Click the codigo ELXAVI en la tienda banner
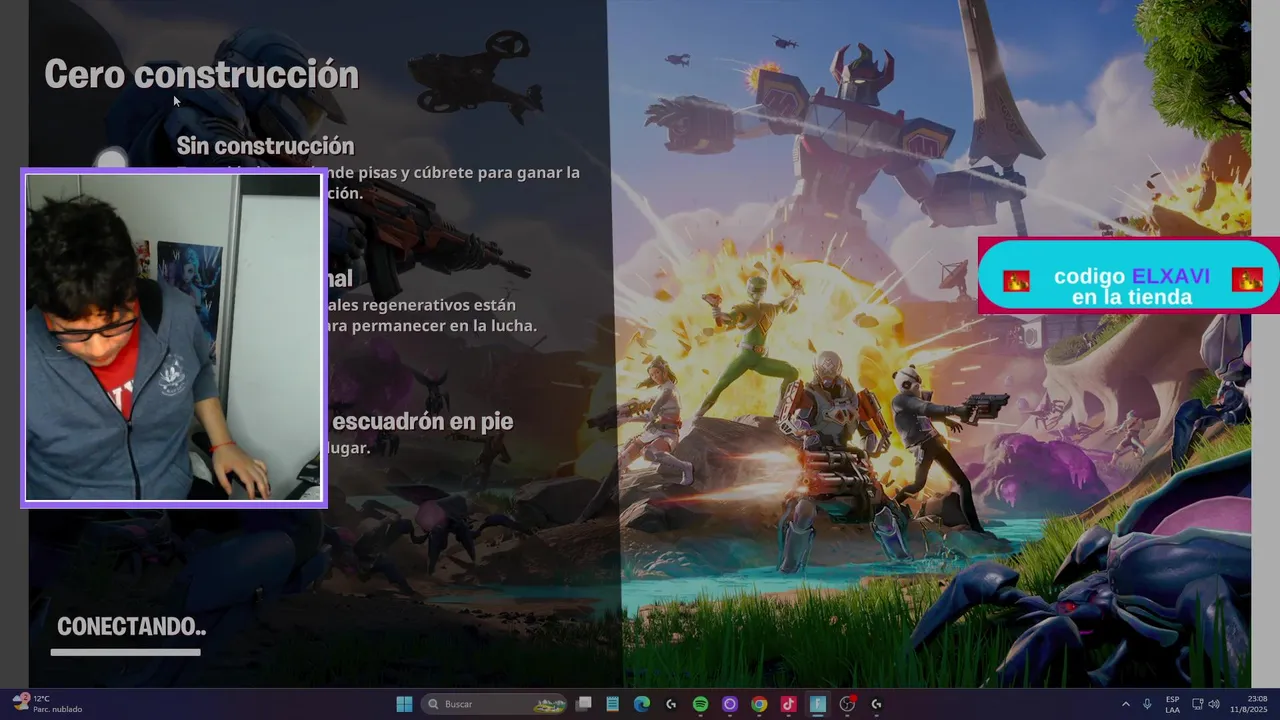The image size is (1280, 720). [x=1129, y=276]
